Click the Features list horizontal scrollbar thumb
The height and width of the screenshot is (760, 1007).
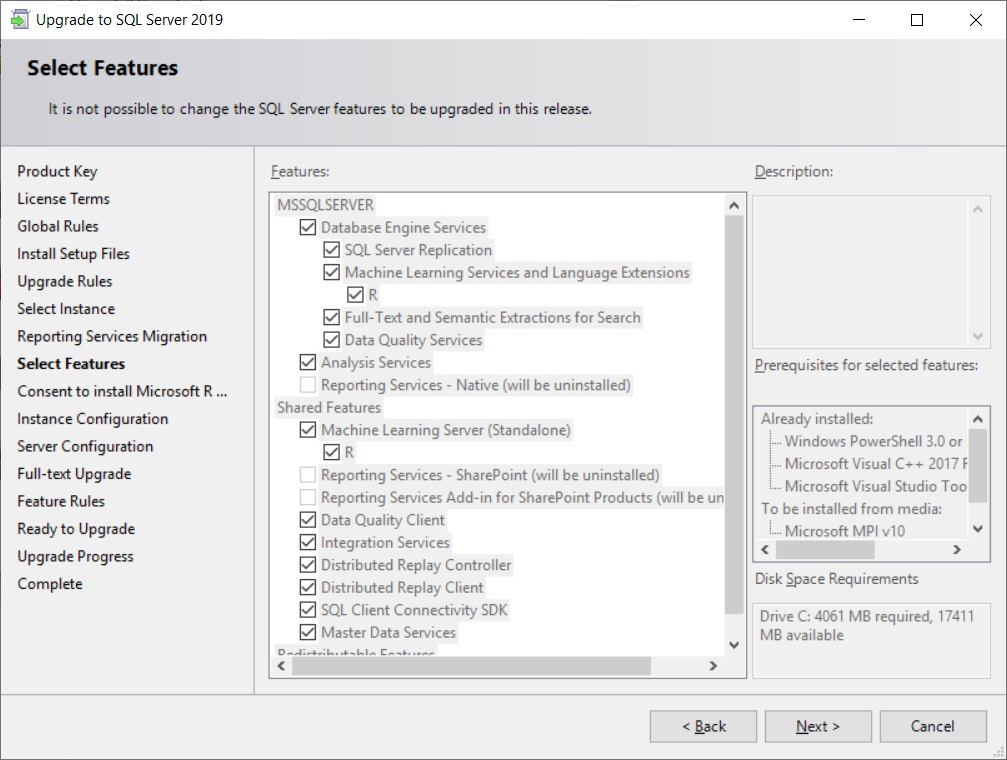click(x=471, y=666)
